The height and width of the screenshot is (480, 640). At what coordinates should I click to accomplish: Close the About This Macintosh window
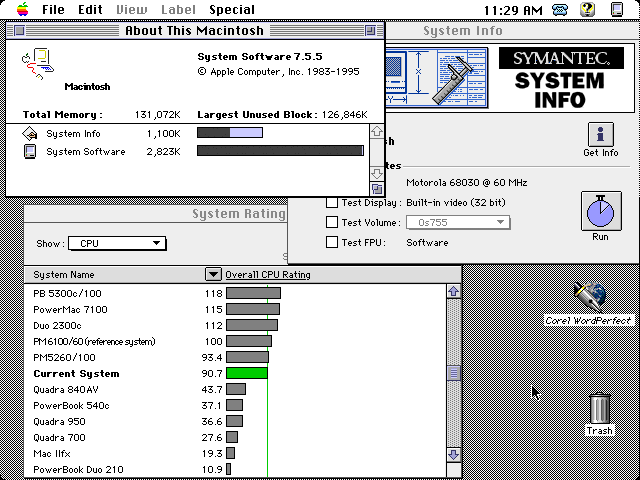(19, 31)
